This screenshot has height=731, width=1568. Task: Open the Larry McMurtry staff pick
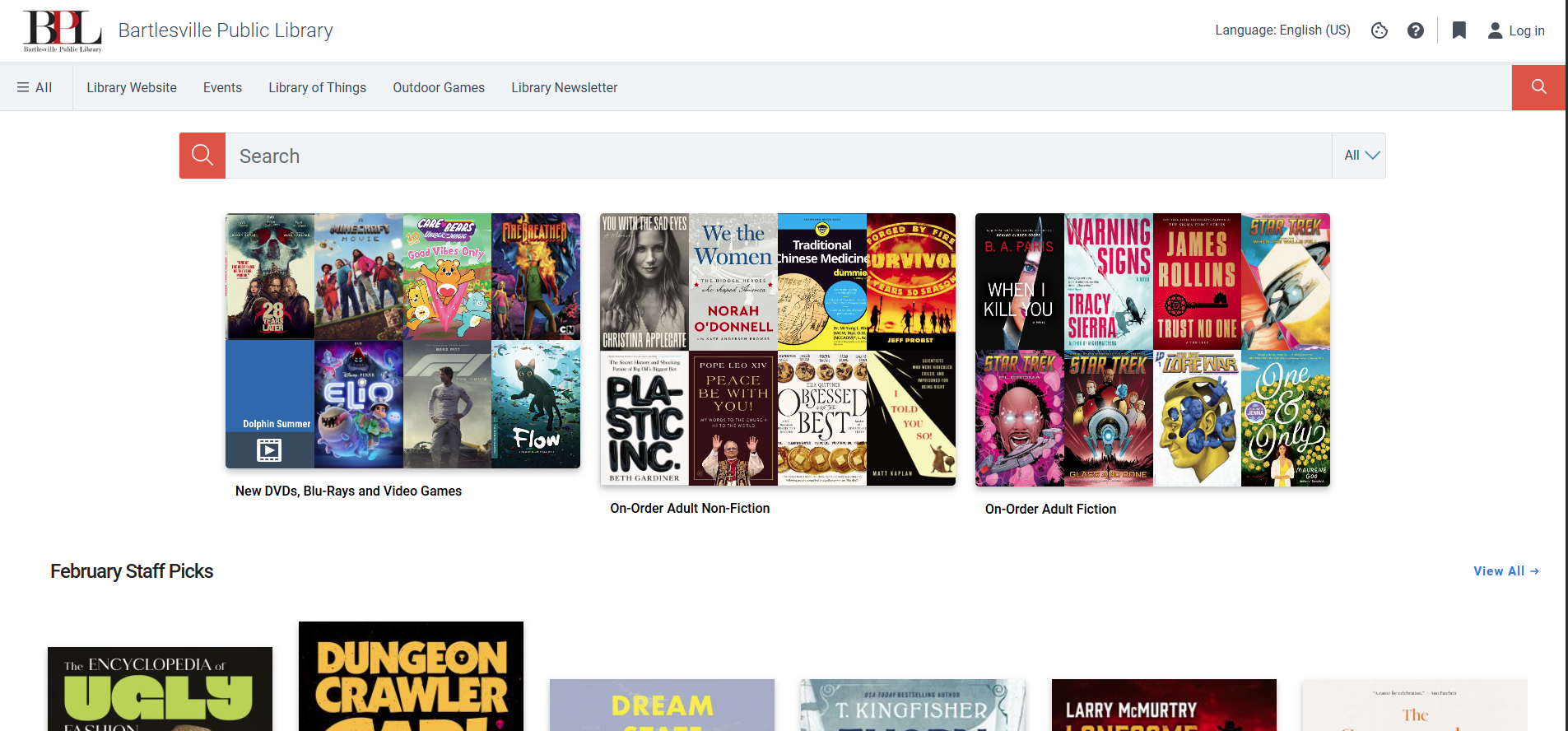pyautogui.click(x=1164, y=705)
